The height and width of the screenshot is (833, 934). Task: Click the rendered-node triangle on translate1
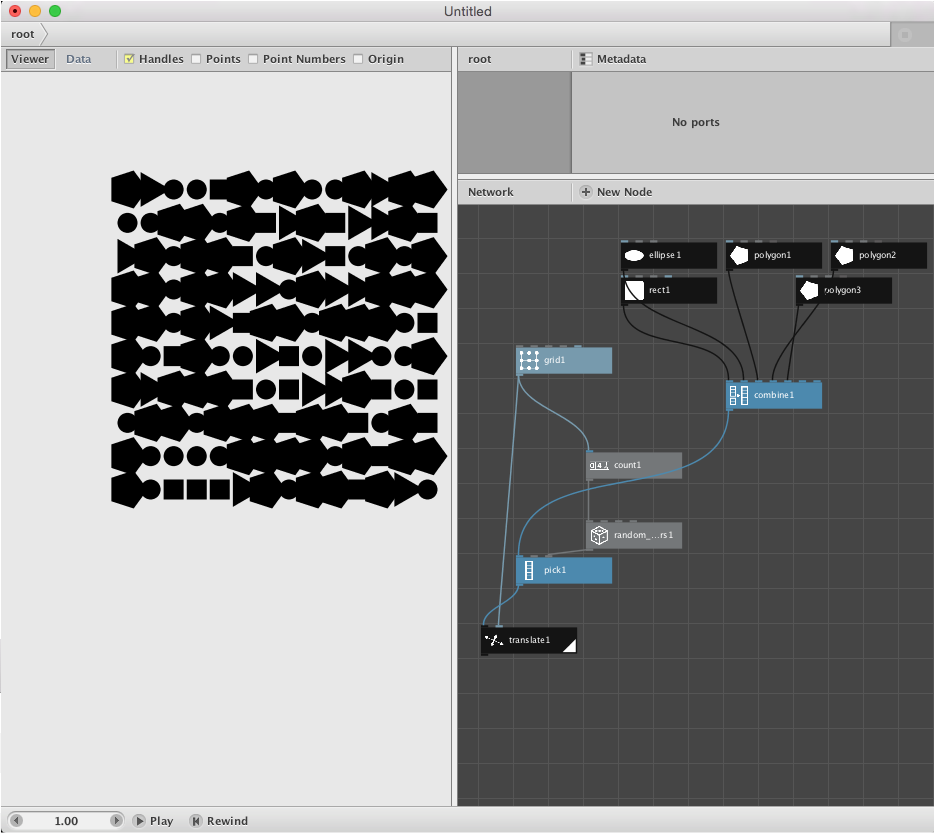coord(571,646)
